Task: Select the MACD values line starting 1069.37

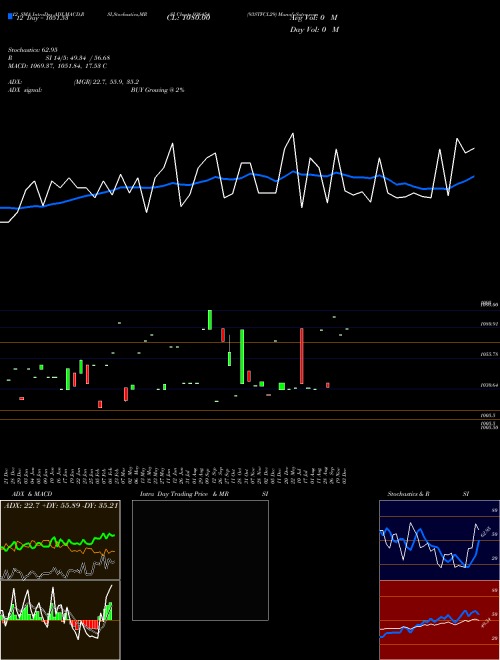Action: pyautogui.click(x=57, y=66)
